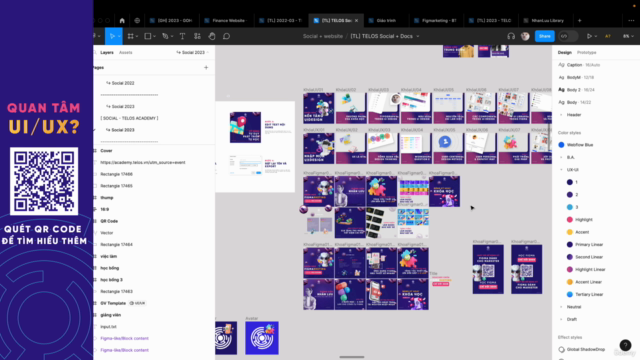This screenshot has width=640, height=360.
Task: Open the help question mark button
Action: click(625, 345)
